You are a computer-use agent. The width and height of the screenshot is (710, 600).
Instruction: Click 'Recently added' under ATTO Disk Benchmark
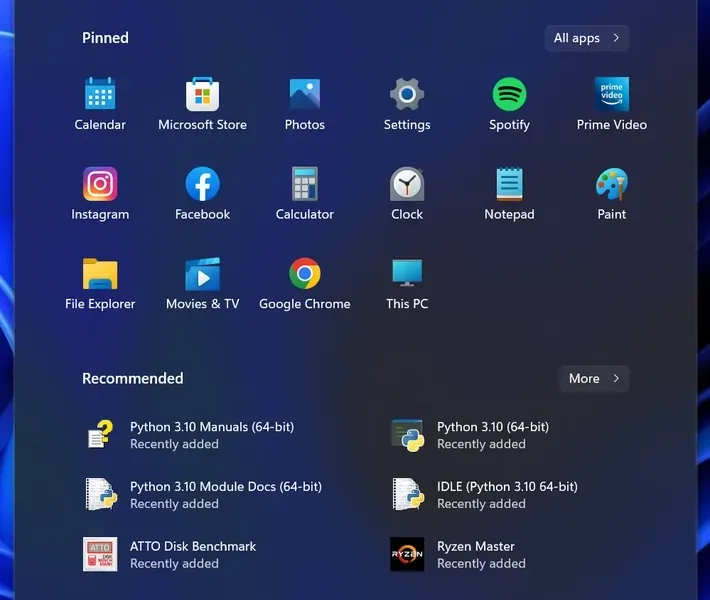point(174,563)
